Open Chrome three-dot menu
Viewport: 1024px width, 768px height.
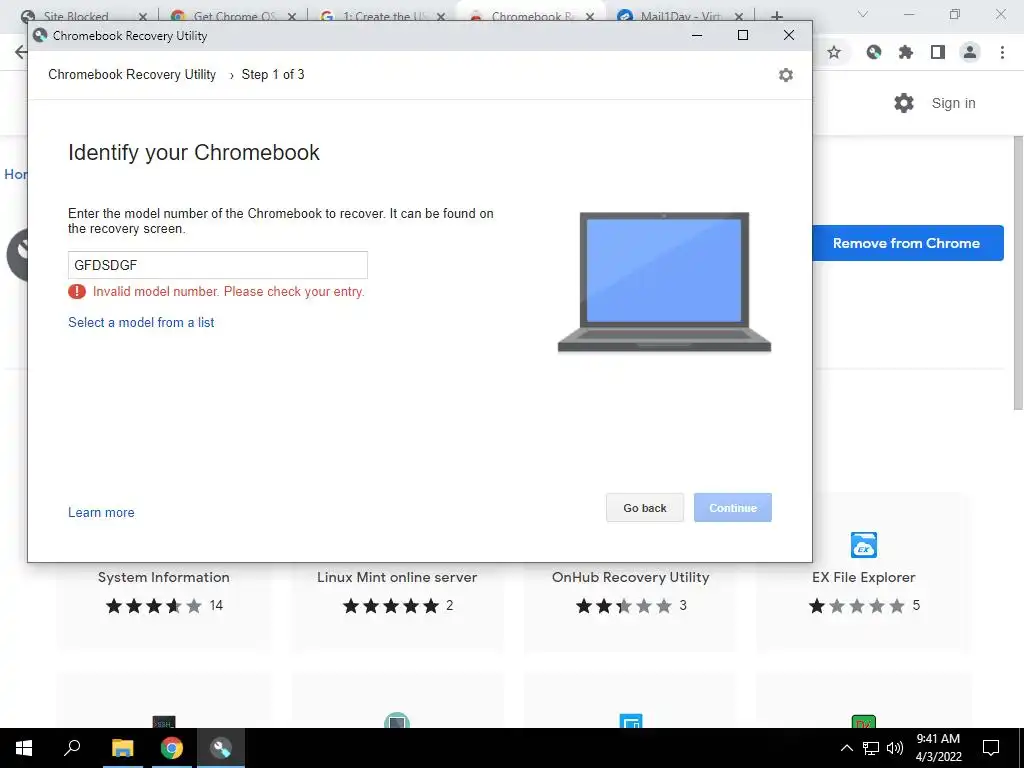[x=1002, y=52]
